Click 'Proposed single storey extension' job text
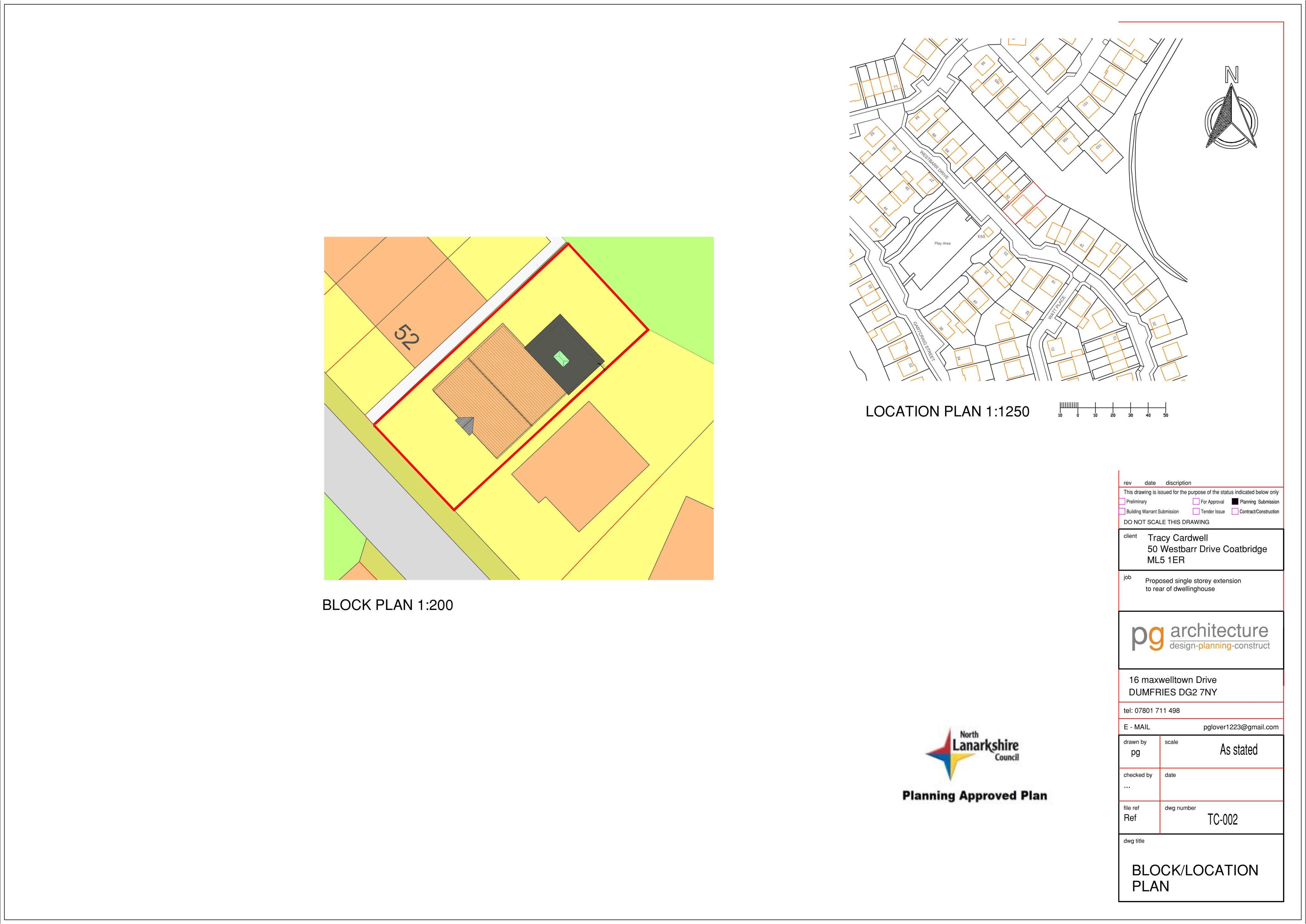 pyautogui.click(x=1193, y=581)
